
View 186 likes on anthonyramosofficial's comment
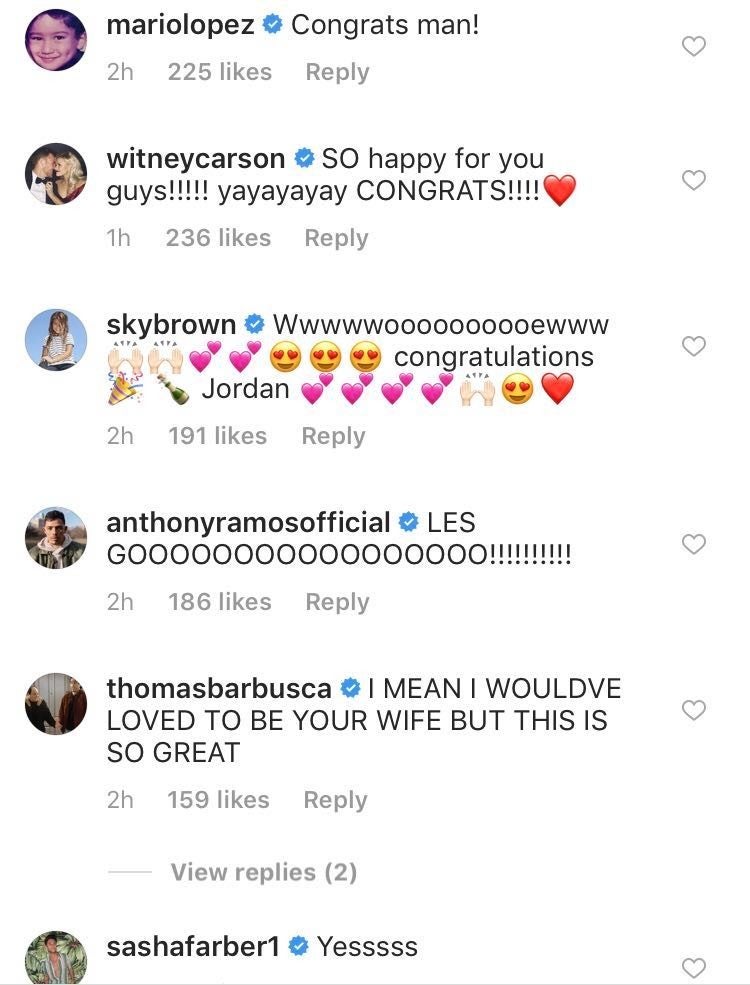click(x=219, y=602)
